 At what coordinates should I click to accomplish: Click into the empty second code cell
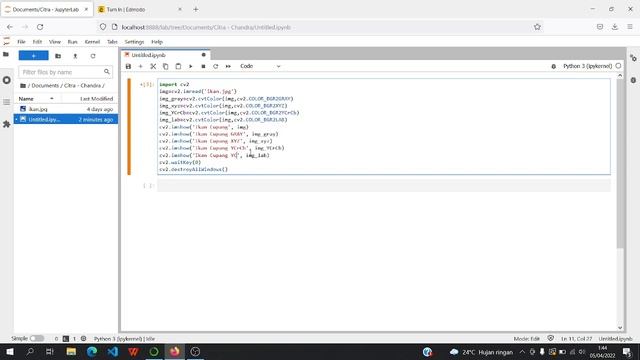pos(384,186)
